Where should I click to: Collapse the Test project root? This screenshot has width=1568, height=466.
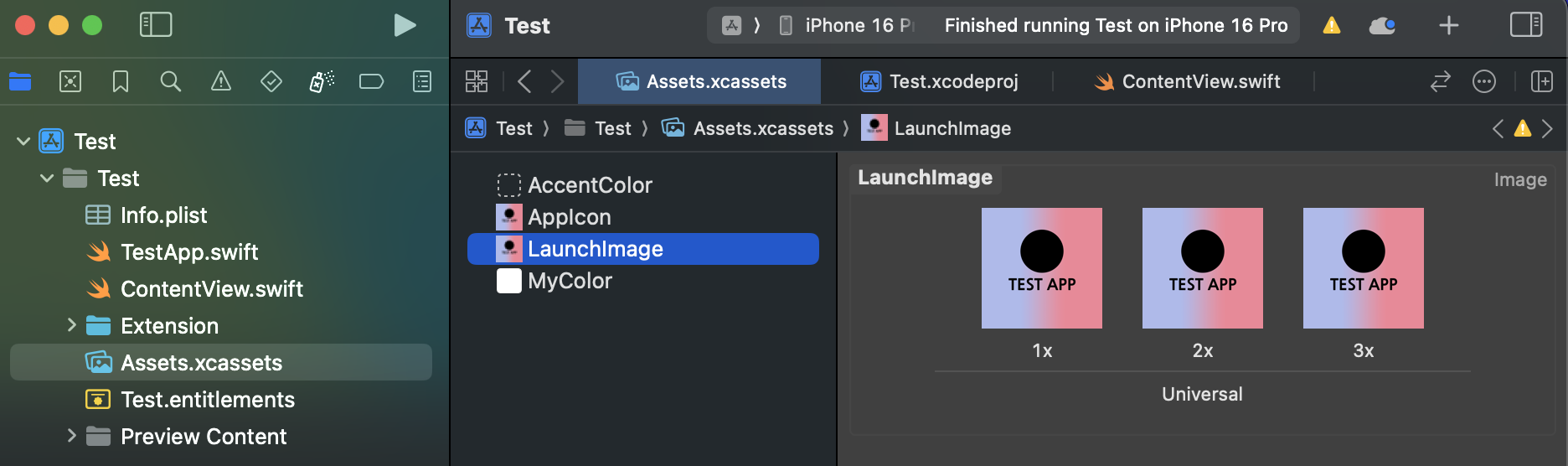click(23, 141)
